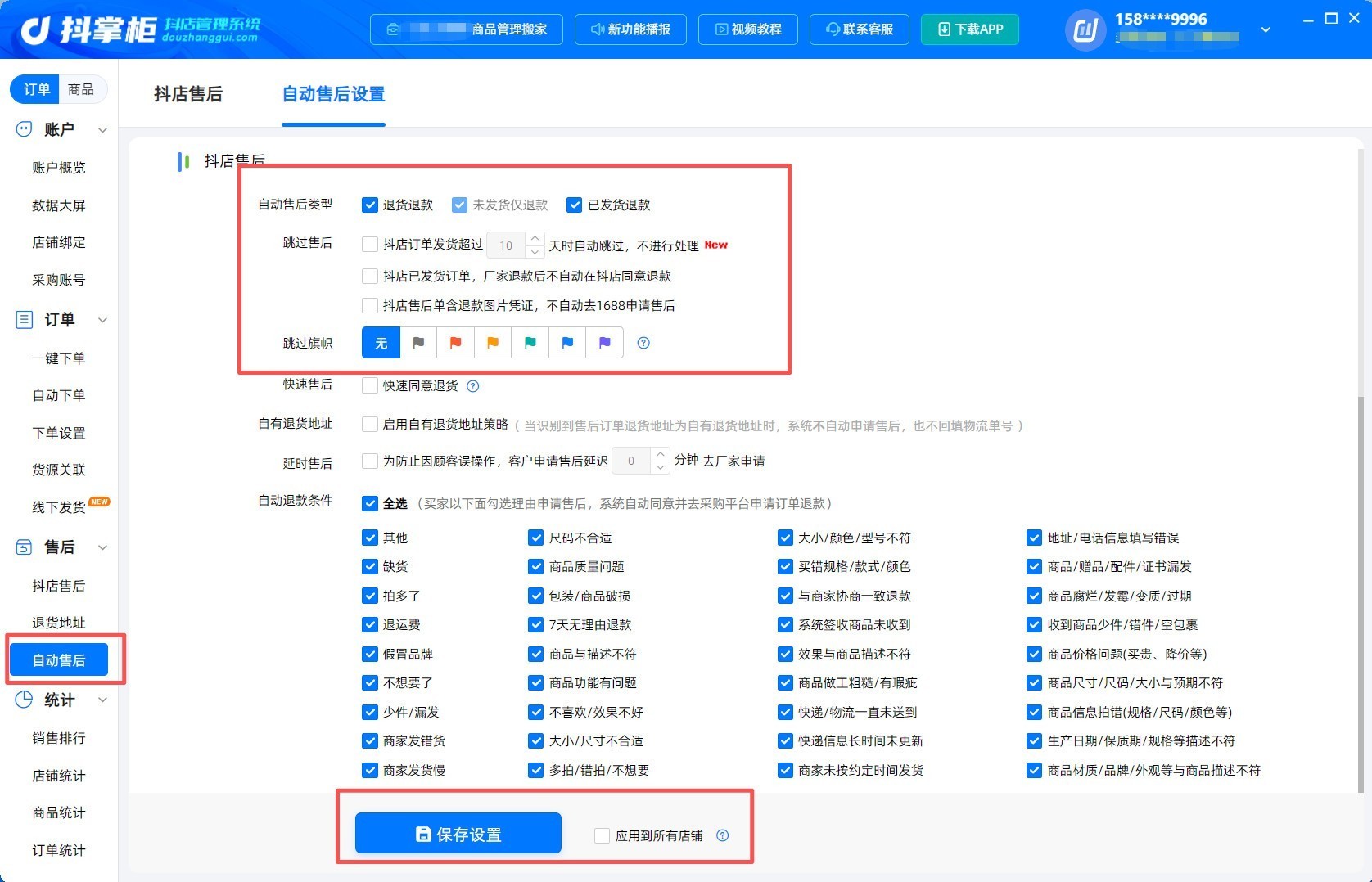The image size is (1372, 882).
Task: Collapse the 订单 sidebar section
Action: (102, 320)
